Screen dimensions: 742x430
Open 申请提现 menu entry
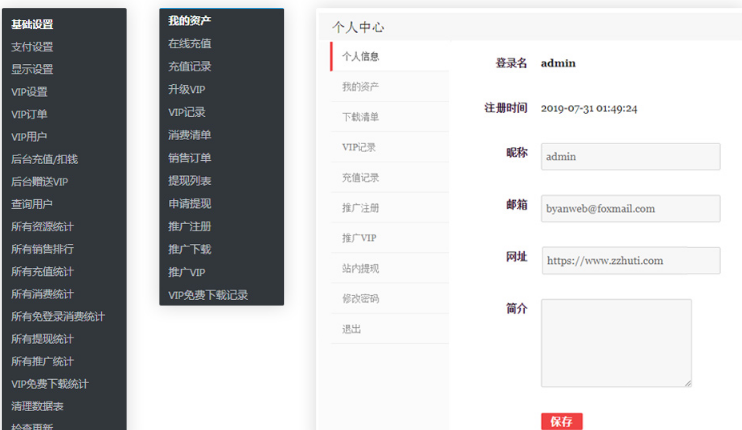pos(189,204)
